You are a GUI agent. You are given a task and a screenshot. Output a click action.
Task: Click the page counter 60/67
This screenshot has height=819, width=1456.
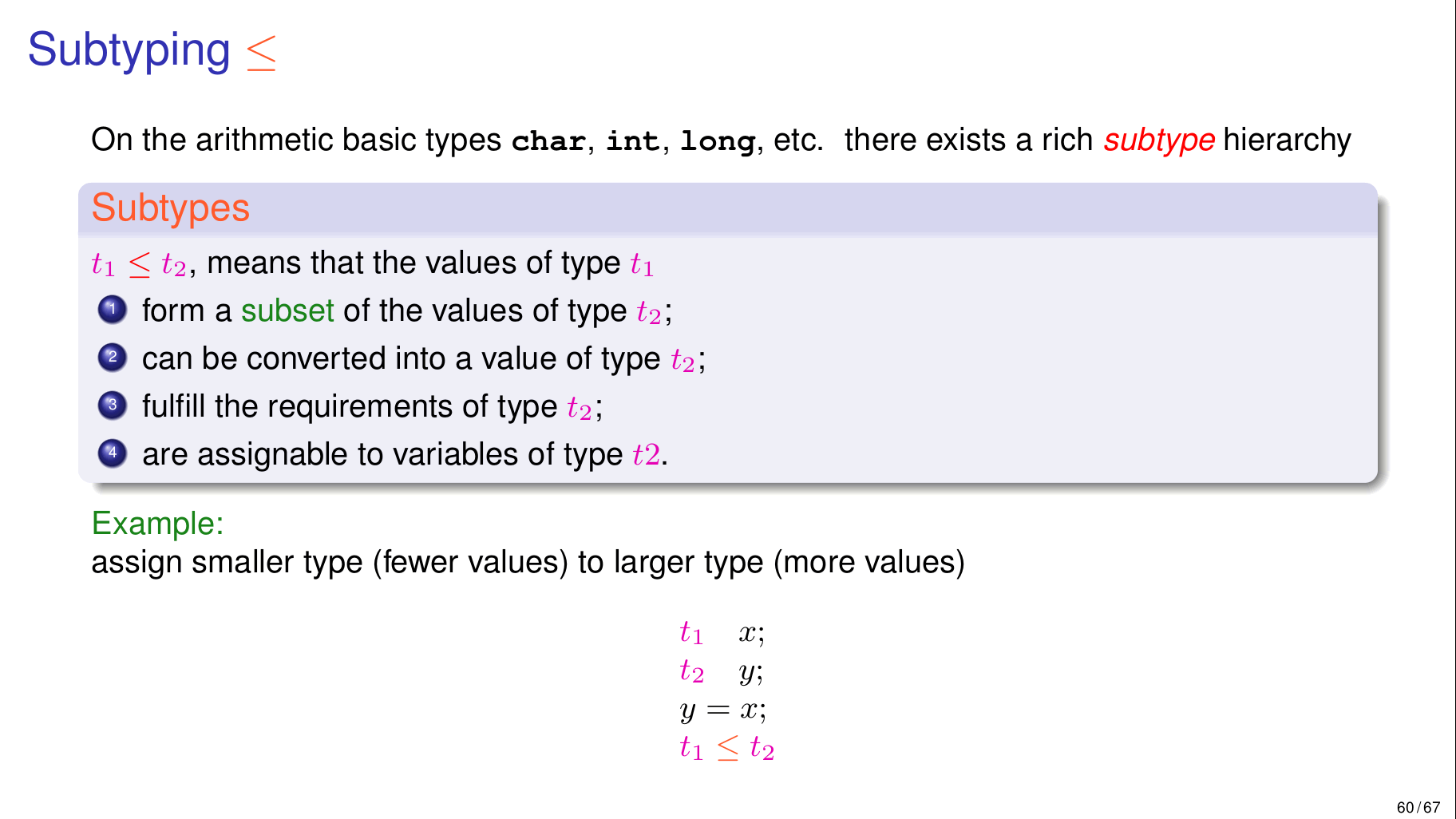tap(1418, 807)
